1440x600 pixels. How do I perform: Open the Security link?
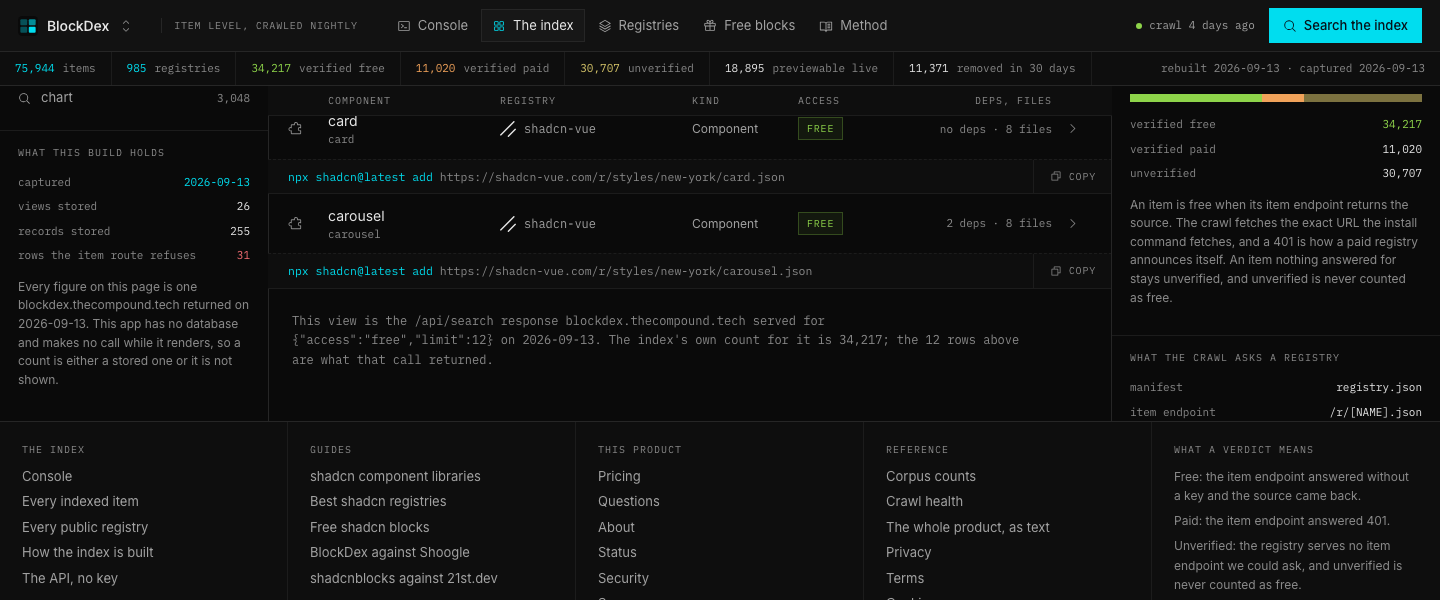pos(623,579)
